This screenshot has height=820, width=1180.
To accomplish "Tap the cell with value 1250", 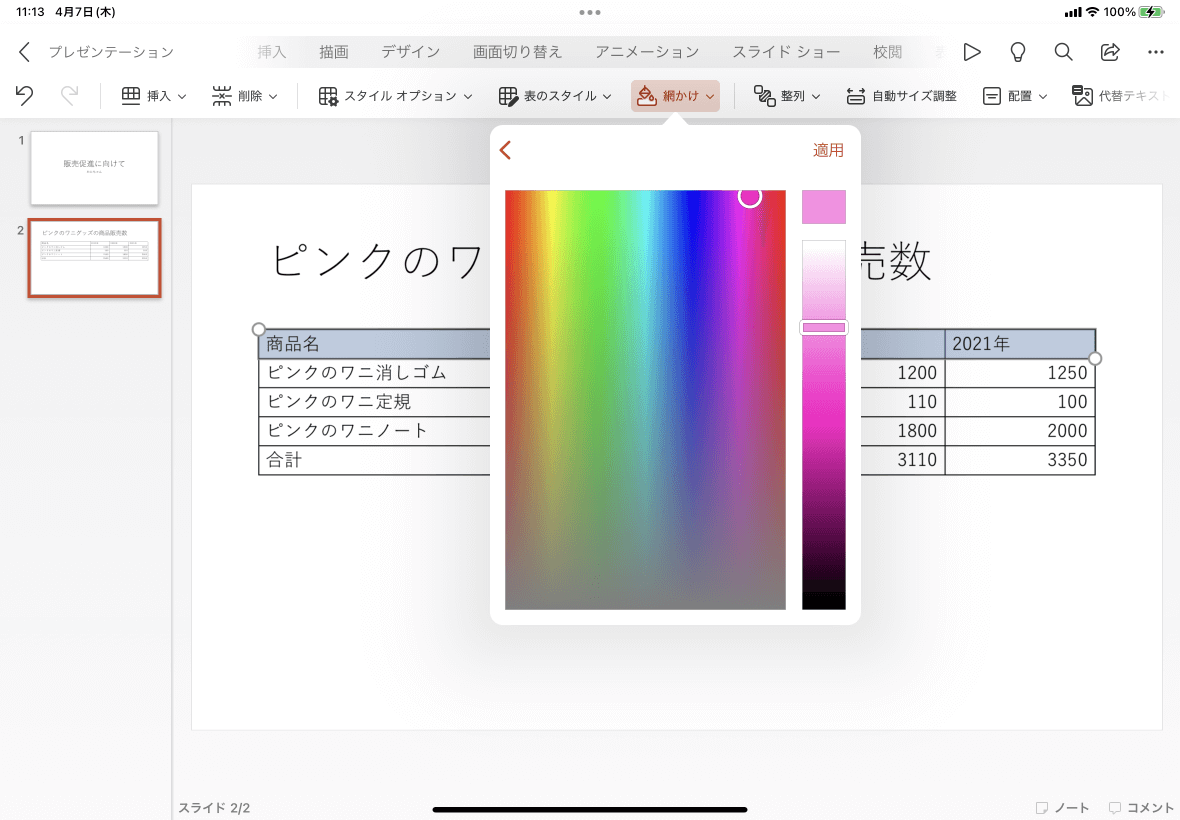I will pos(1020,372).
